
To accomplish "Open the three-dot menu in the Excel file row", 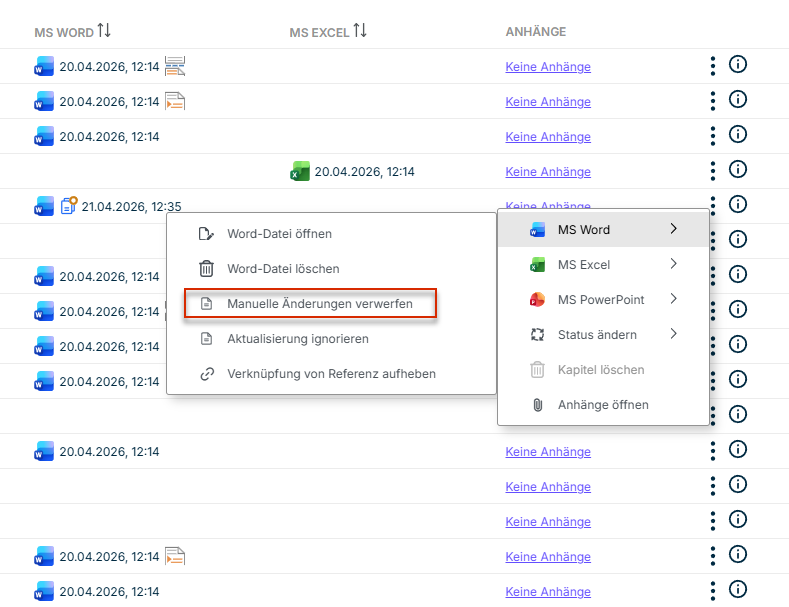I will (713, 171).
